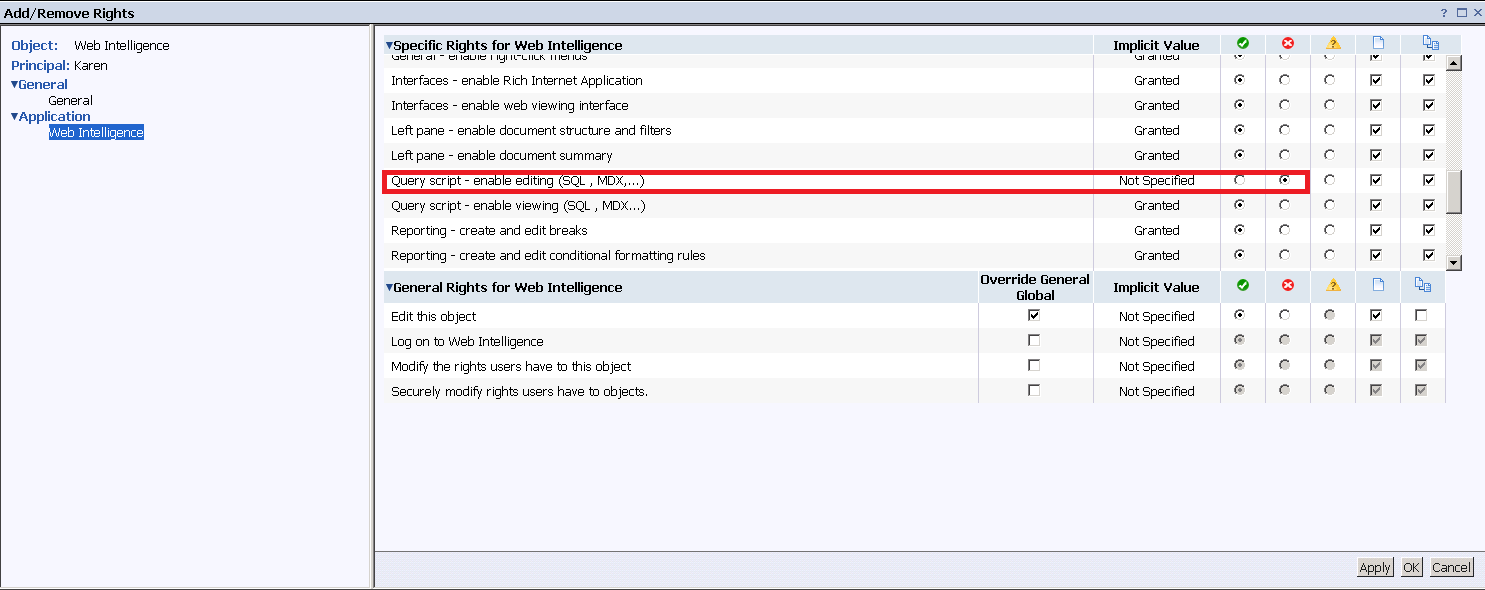
Task: Click the 'Principal: Karen' text
Action: (59, 65)
